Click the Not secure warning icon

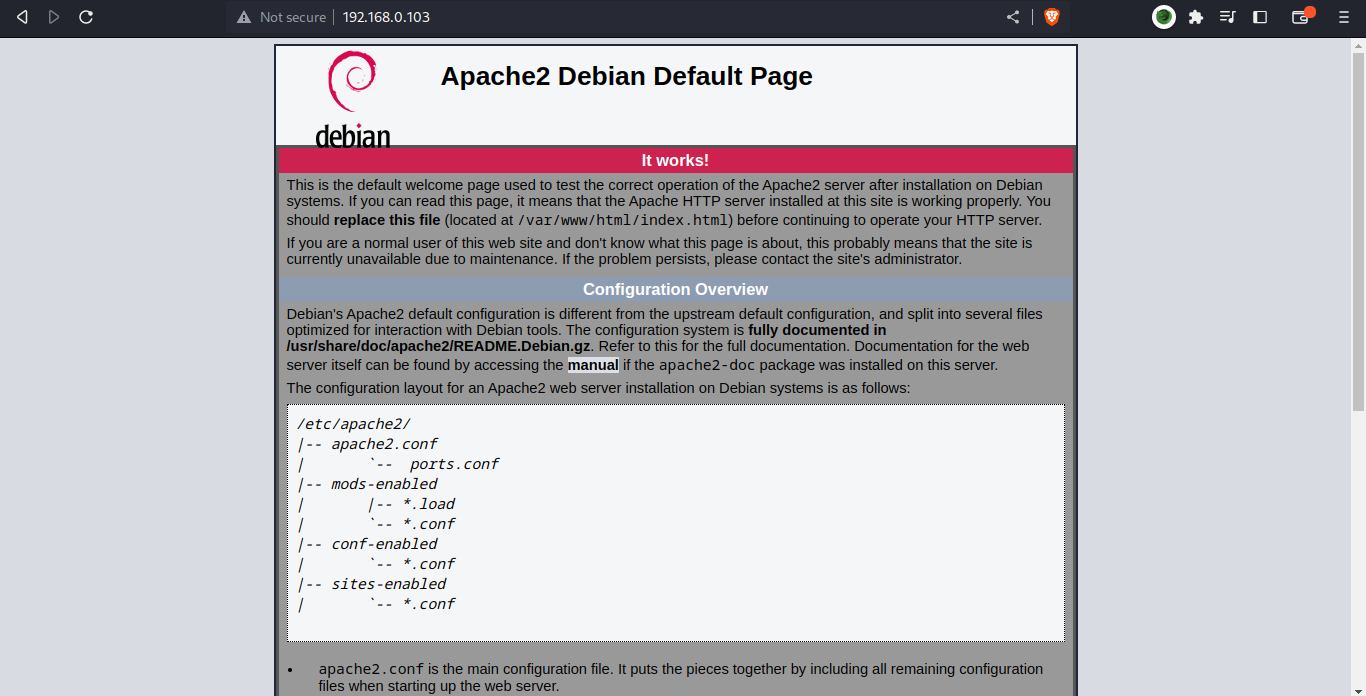[243, 17]
